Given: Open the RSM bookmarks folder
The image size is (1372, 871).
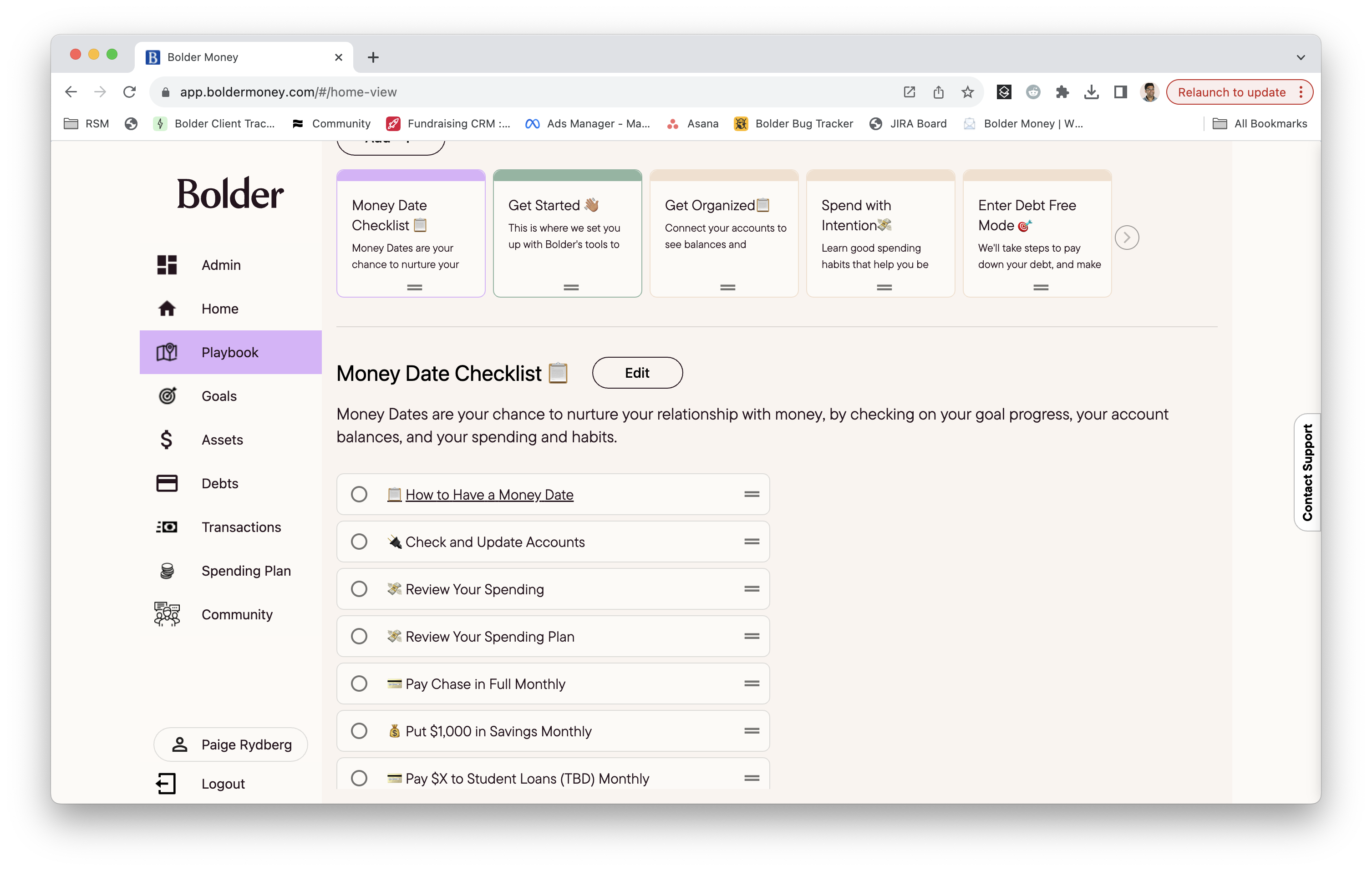Looking at the screenshot, I should (86, 124).
